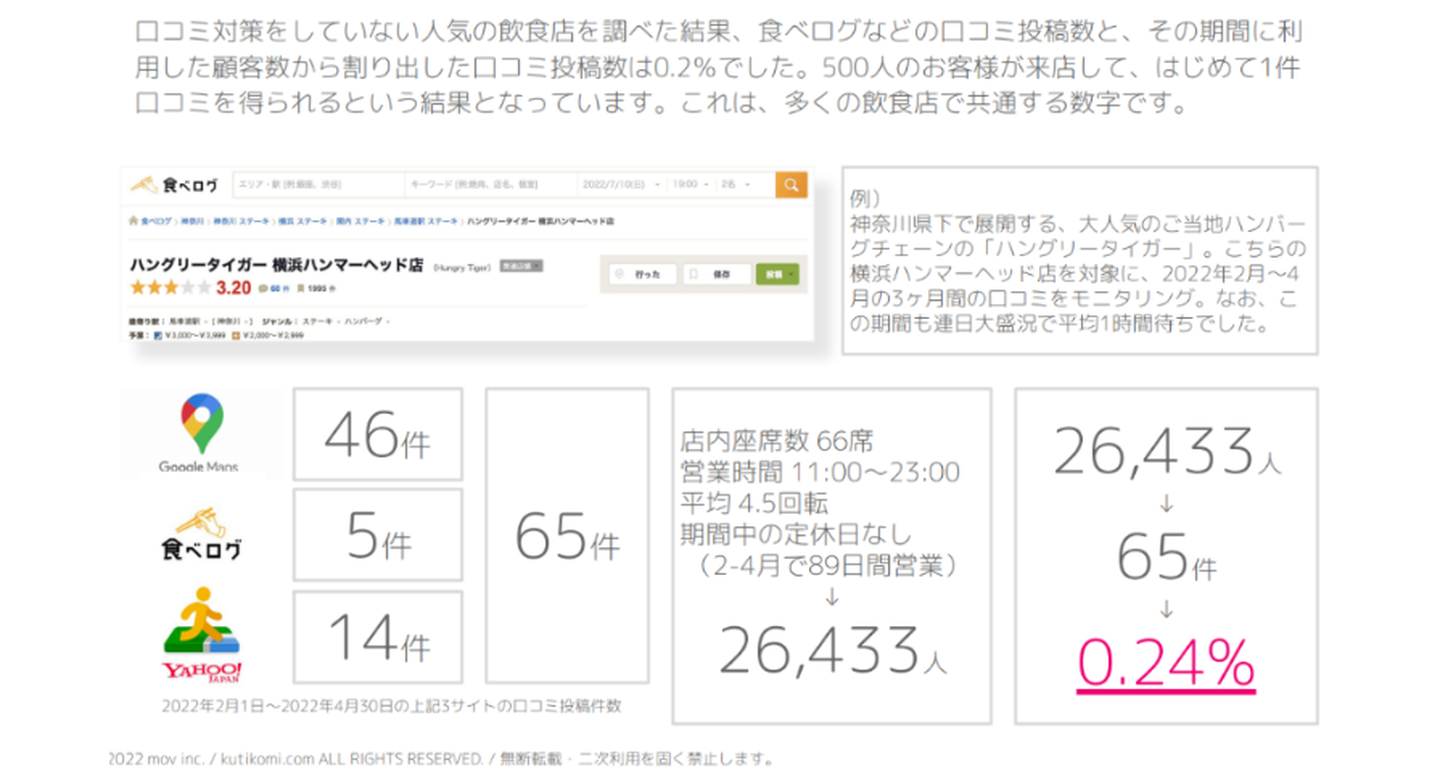Click the orange star rating of the restaurant

[170, 288]
